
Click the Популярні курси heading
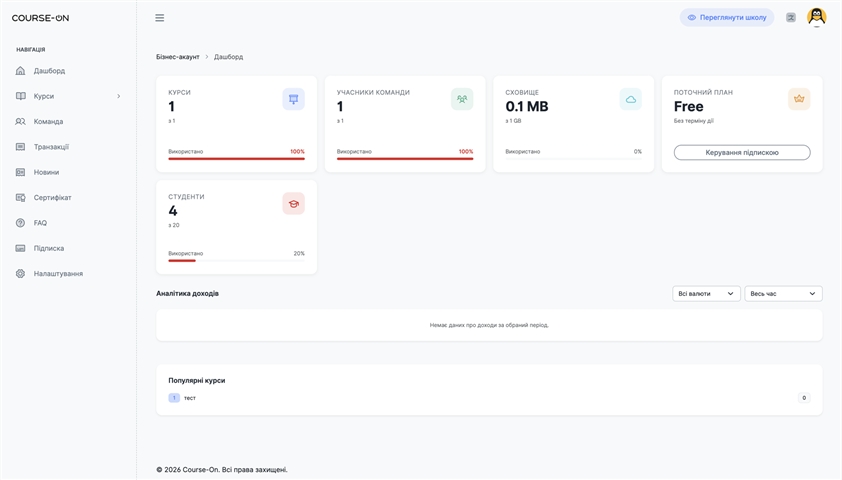point(197,381)
